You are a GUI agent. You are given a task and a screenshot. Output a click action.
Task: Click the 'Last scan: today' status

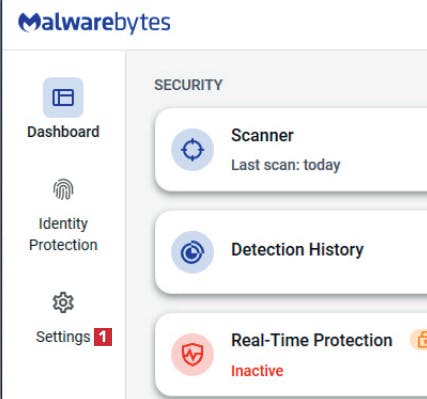[286, 165]
